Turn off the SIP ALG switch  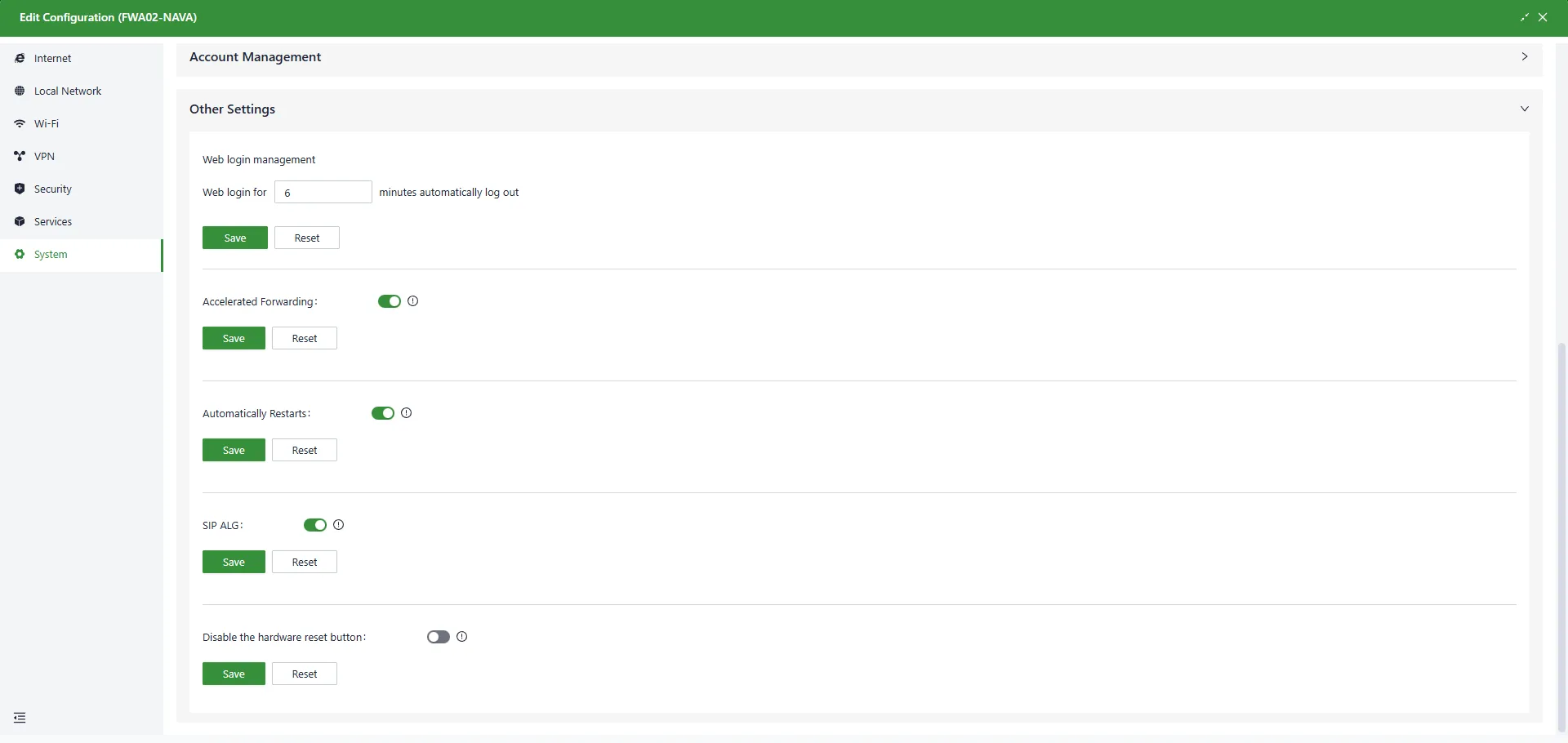(315, 525)
